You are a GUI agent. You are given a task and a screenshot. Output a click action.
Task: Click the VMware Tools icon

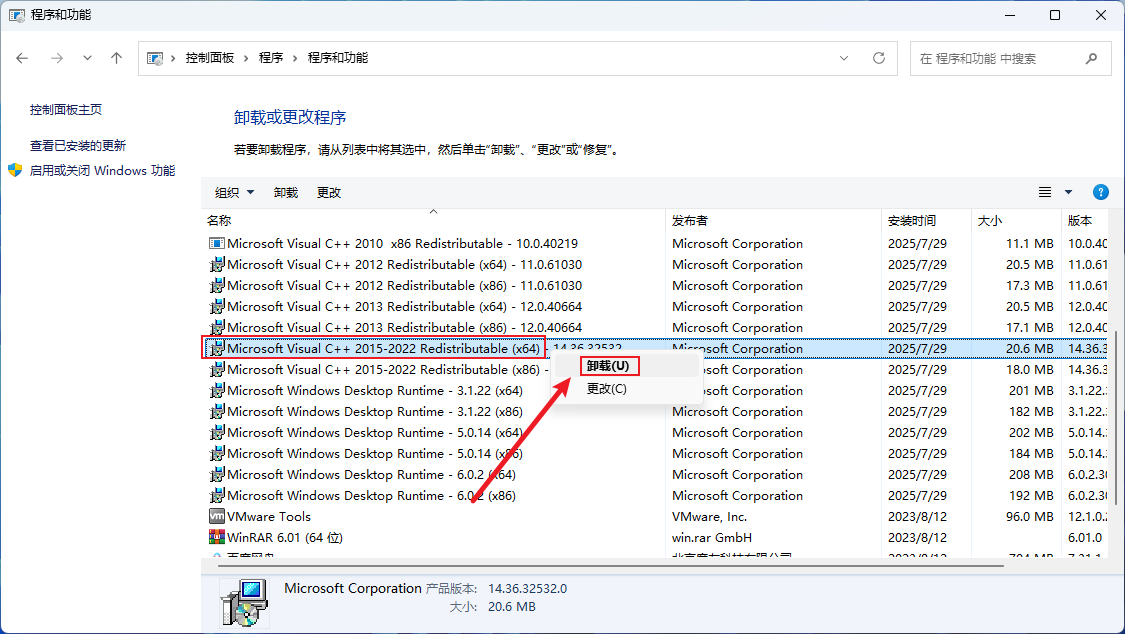tap(217, 516)
